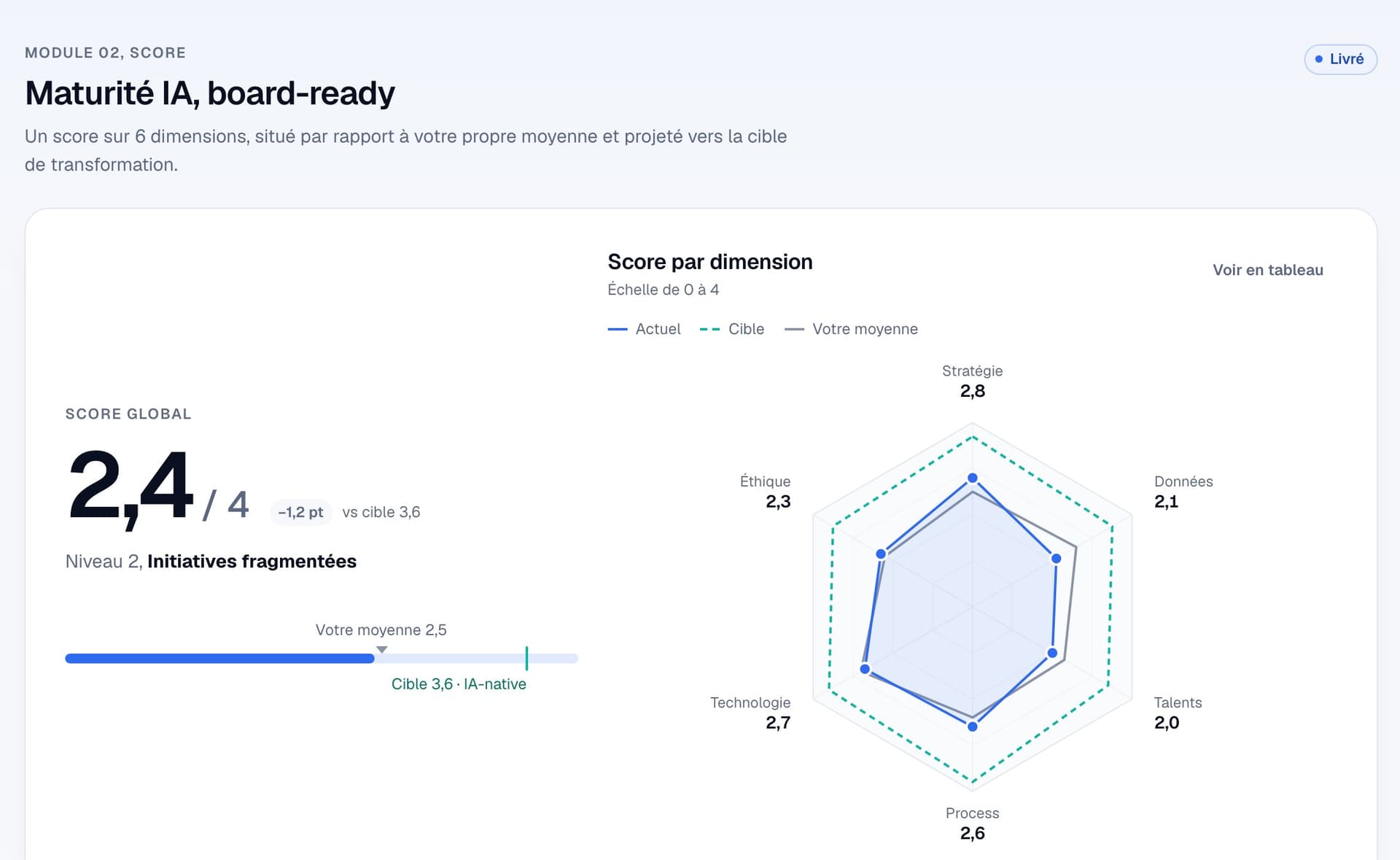Click the 'Score par dimension' heading
This screenshot has height=860, width=1400.
(x=709, y=262)
